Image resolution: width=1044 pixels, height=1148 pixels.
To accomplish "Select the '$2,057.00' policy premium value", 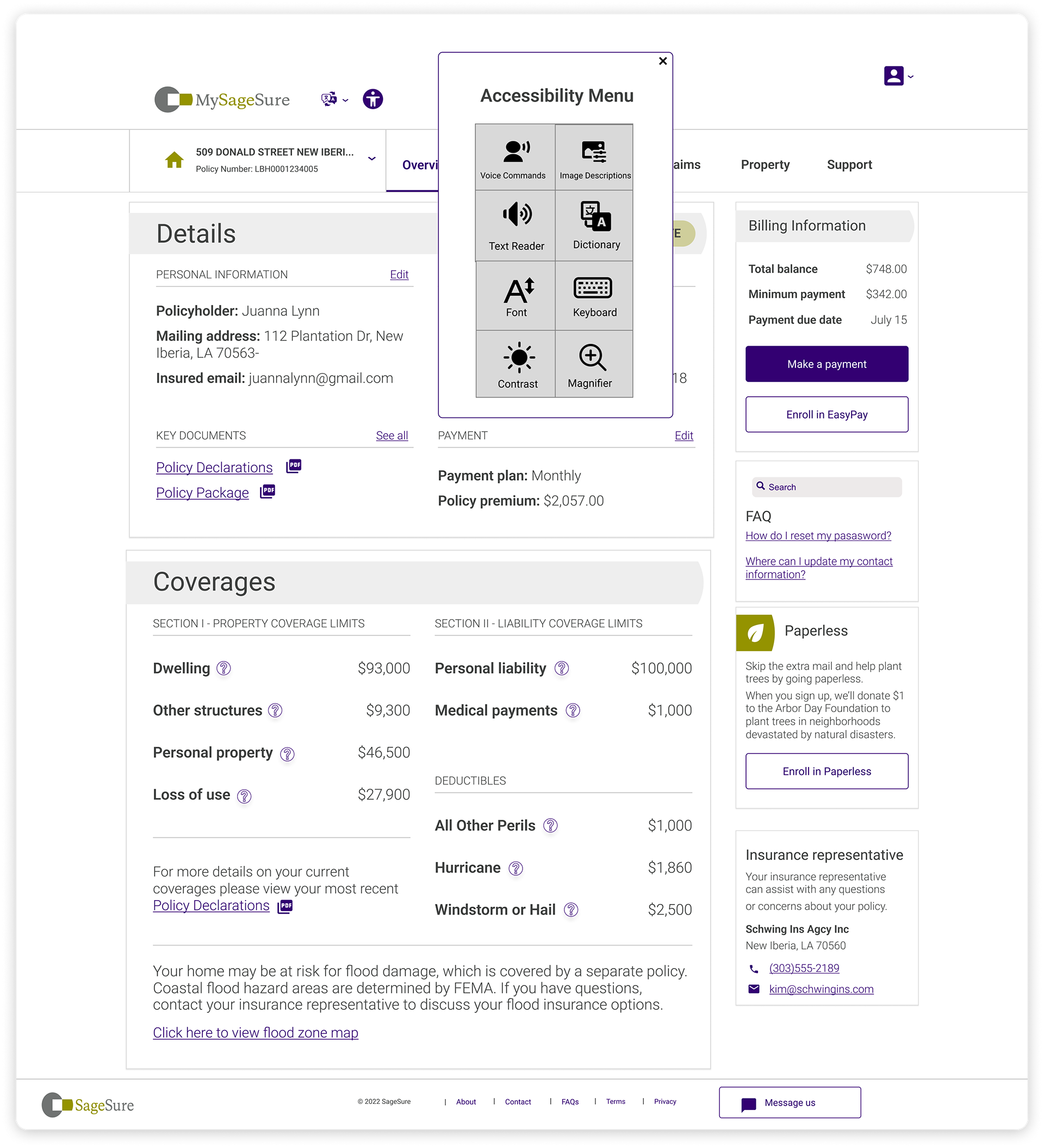I will [574, 501].
